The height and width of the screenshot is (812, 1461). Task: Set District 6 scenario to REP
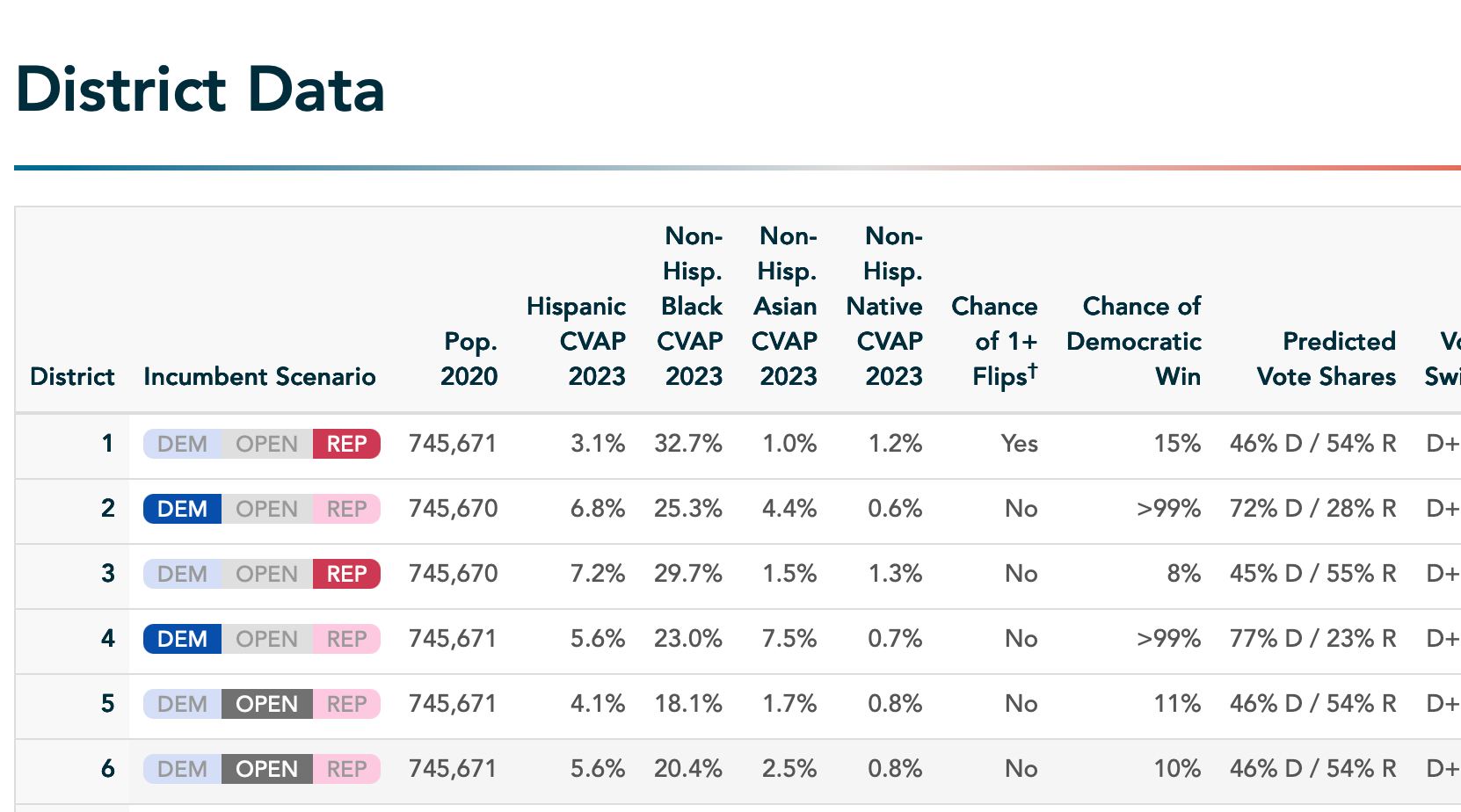(346, 769)
